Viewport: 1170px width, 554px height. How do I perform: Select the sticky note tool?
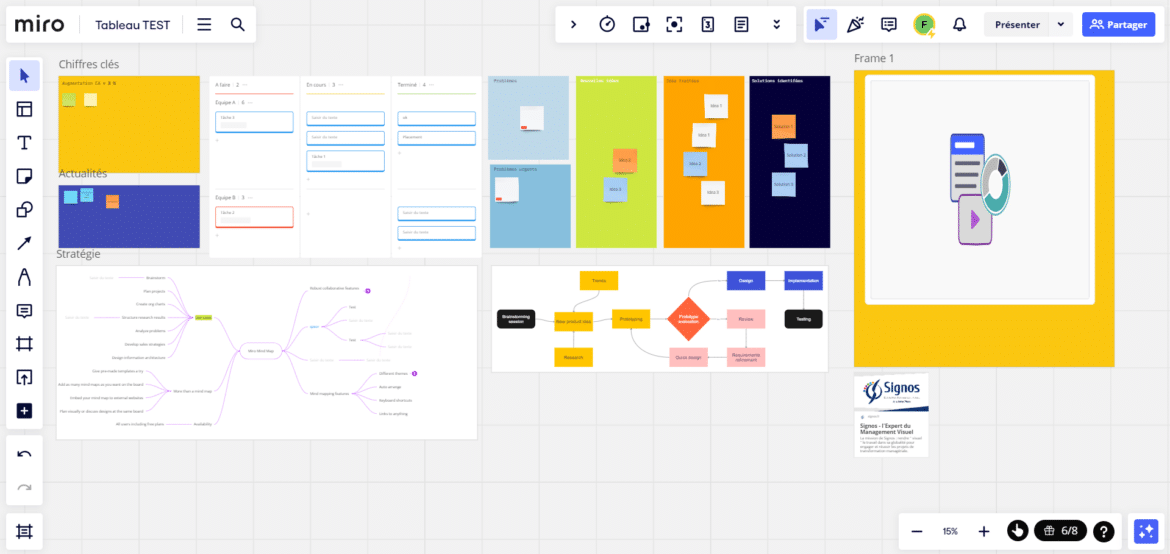[24, 177]
